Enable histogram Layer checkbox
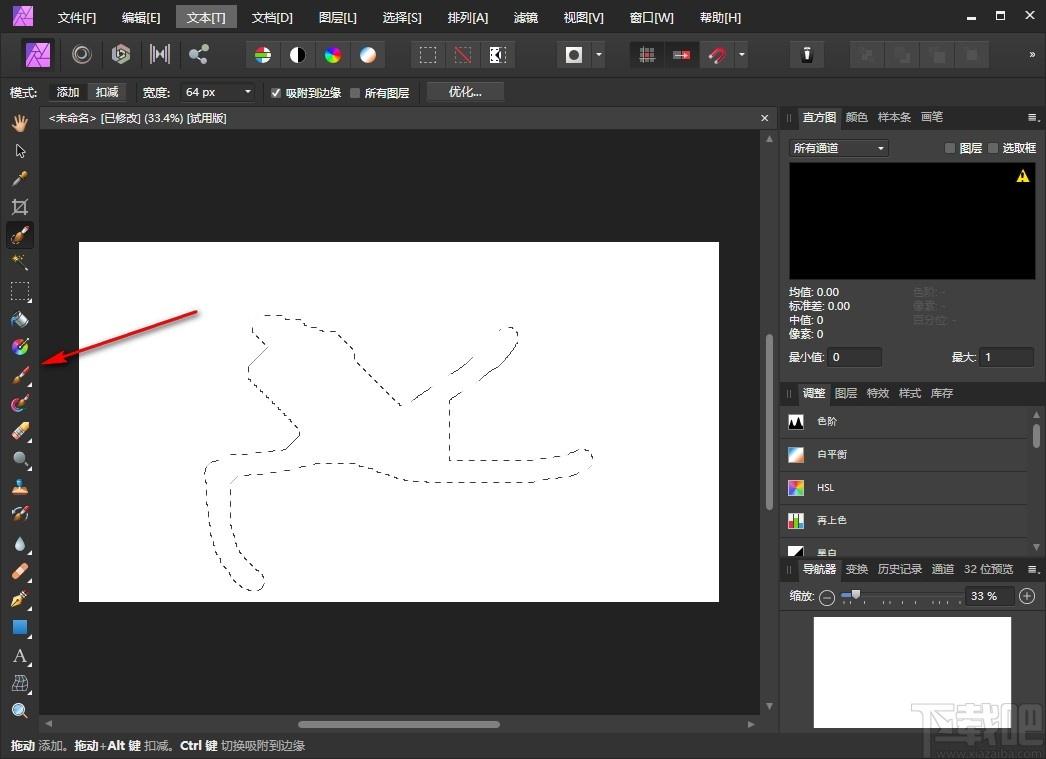The width and height of the screenshot is (1046, 759). (950, 148)
